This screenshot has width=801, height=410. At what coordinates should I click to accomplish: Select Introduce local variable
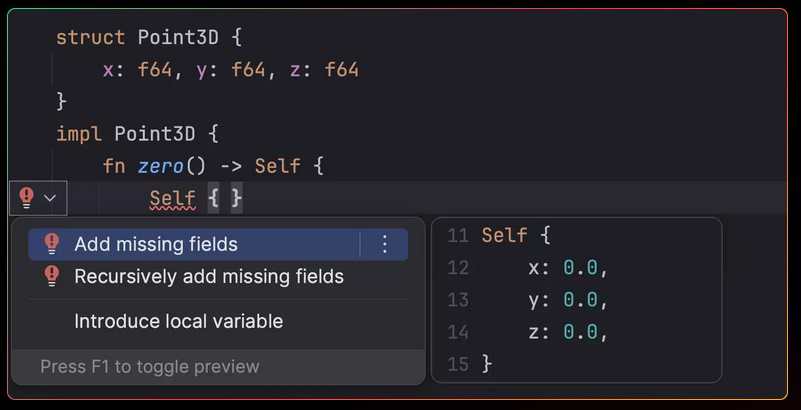click(178, 321)
